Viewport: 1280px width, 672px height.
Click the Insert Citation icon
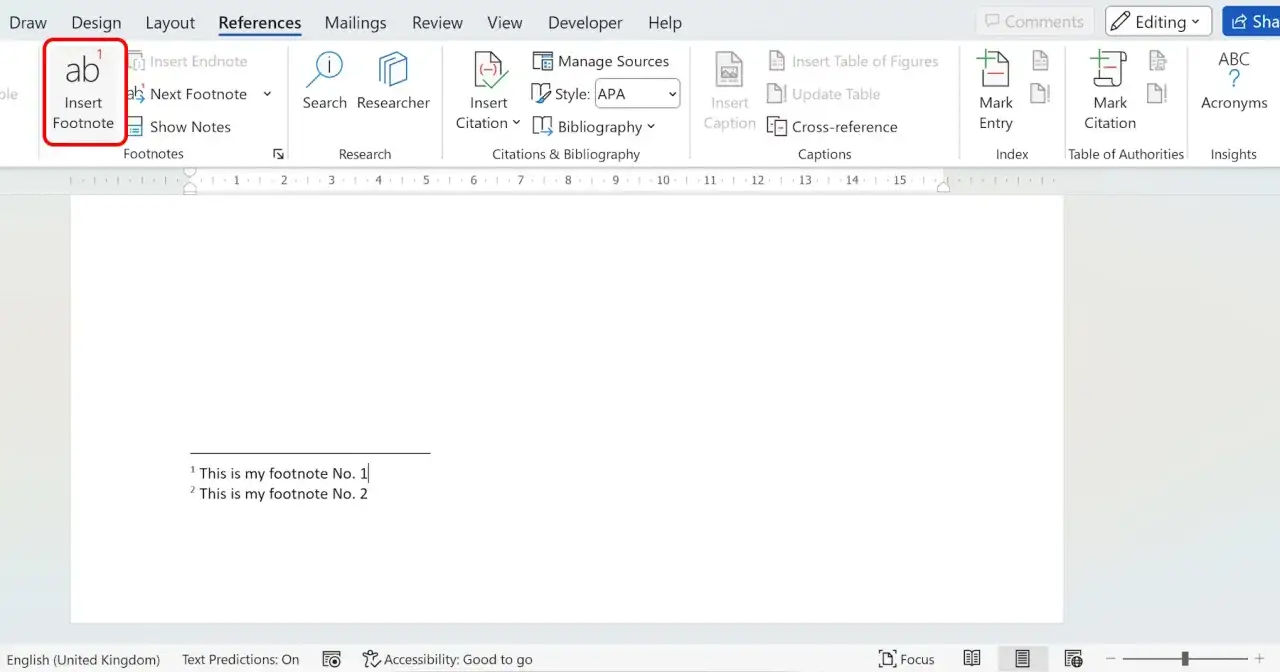pos(489,72)
